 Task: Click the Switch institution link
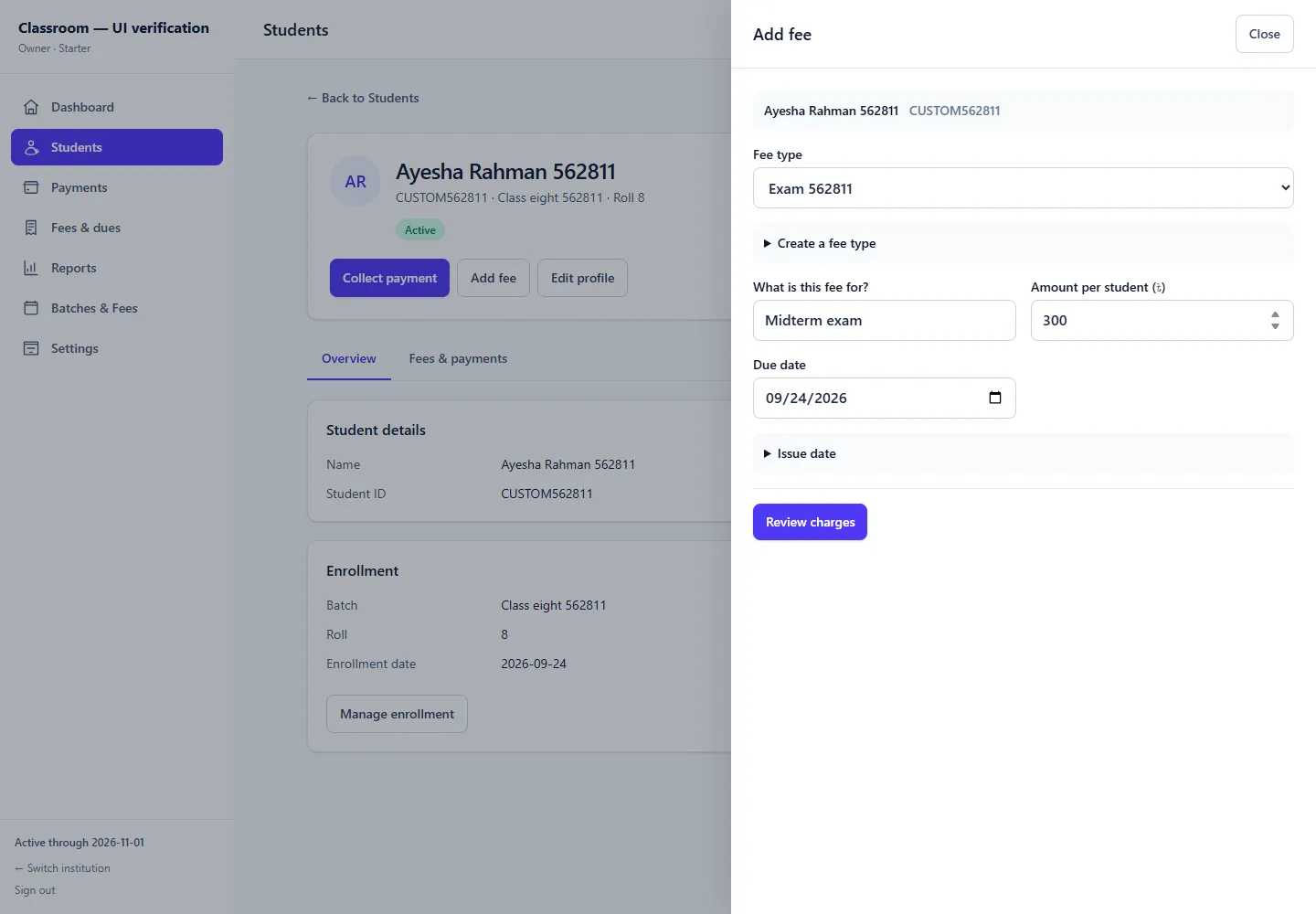[62, 868]
